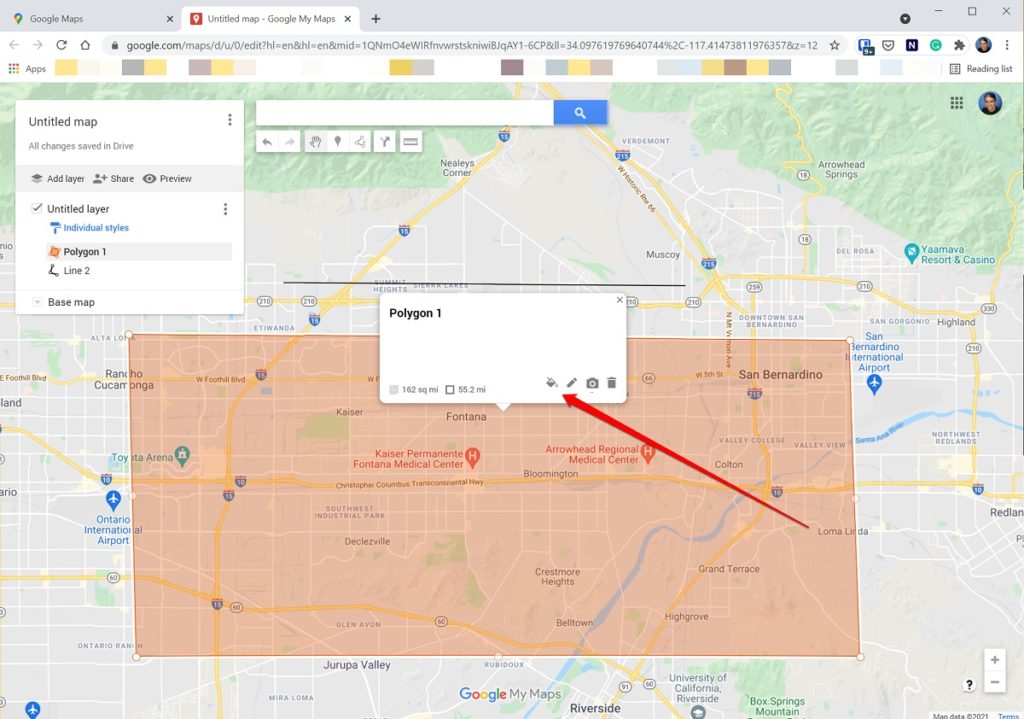Toggle the 55.2 mi perimeter display
The width and height of the screenshot is (1024, 719).
(x=451, y=388)
